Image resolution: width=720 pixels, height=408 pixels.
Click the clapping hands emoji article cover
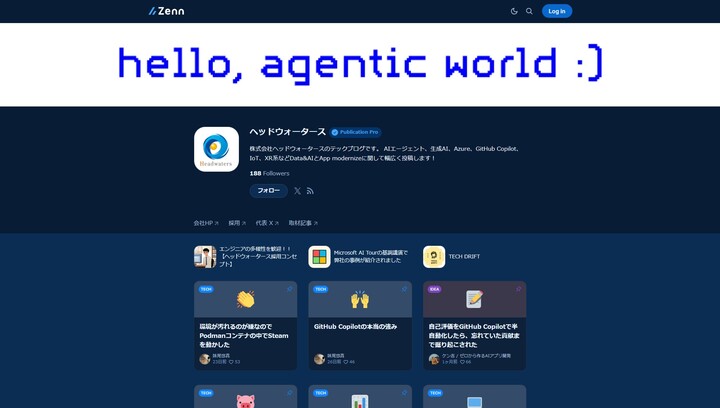[x=245, y=299]
